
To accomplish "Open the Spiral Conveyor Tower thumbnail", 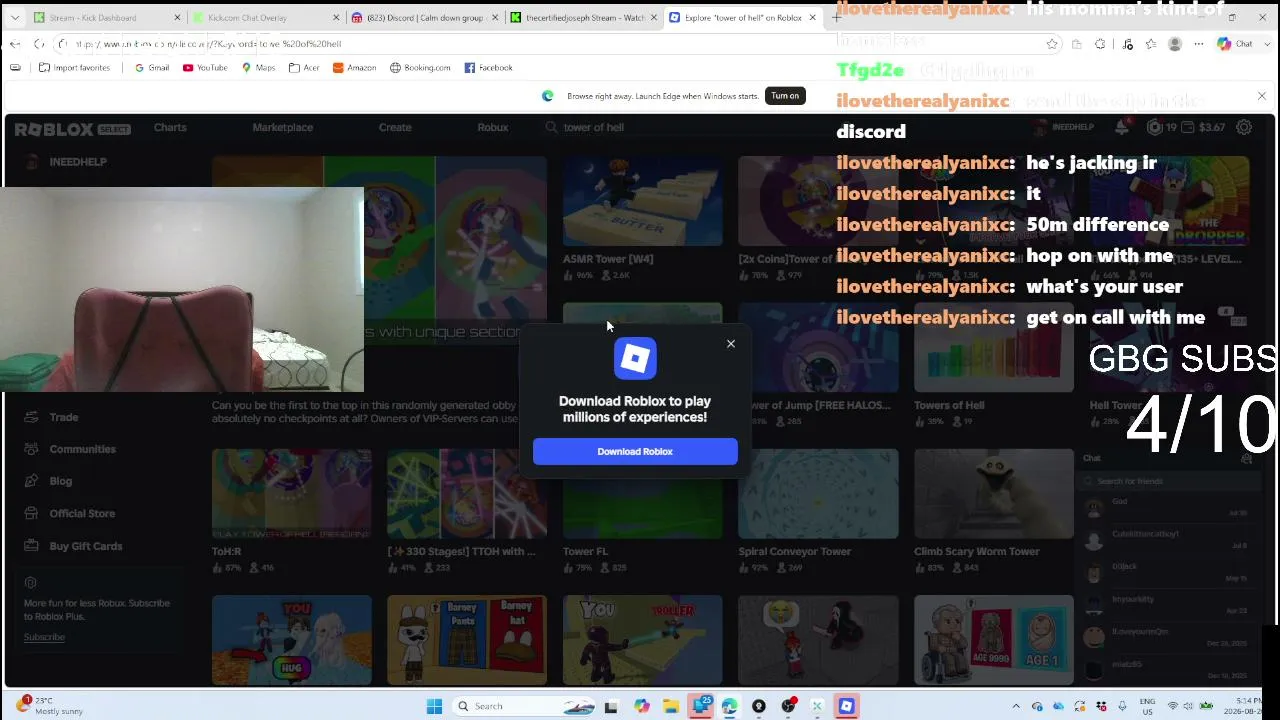I will point(818,494).
